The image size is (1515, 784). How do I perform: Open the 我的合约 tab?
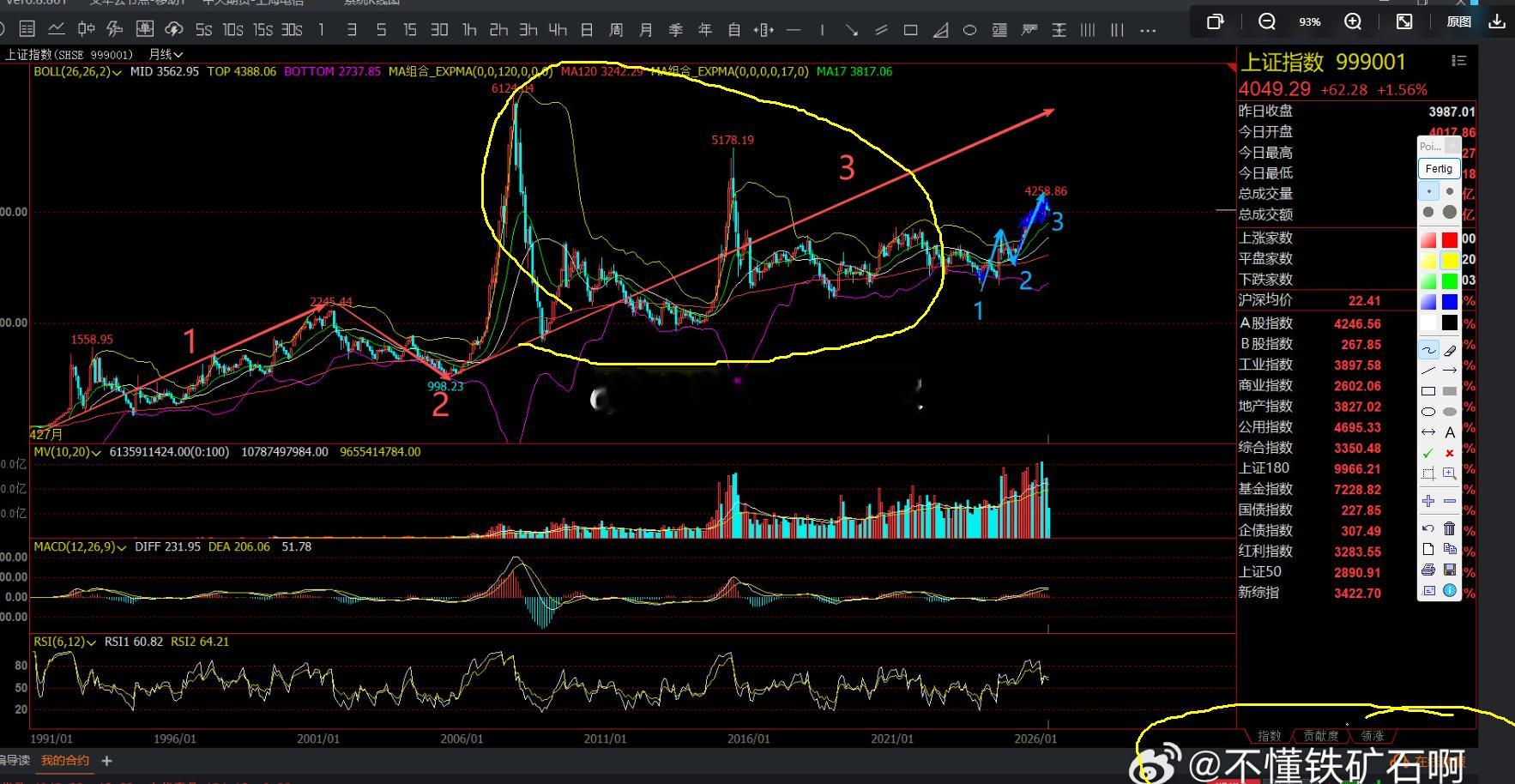[65, 760]
